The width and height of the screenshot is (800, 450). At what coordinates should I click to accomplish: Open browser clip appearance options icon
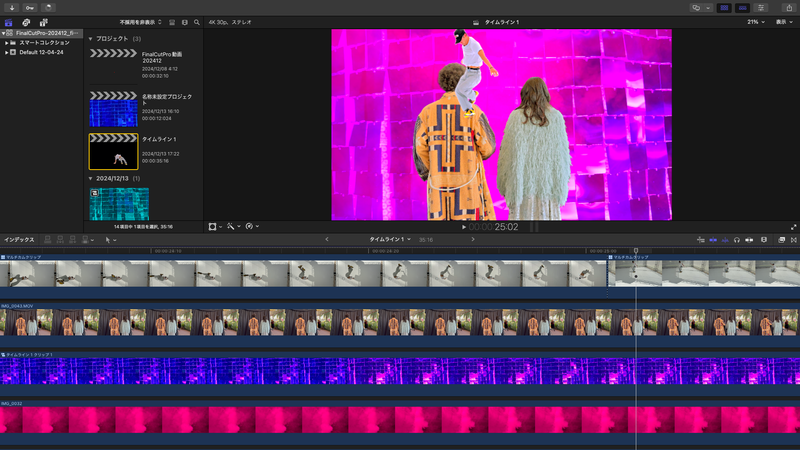(x=185, y=22)
